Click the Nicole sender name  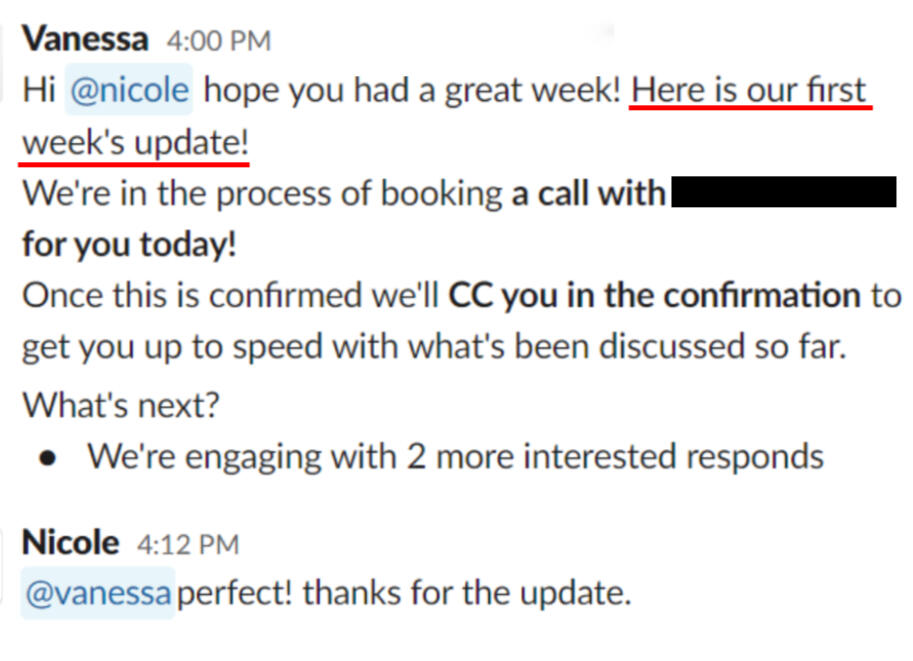click(x=70, y=543)
